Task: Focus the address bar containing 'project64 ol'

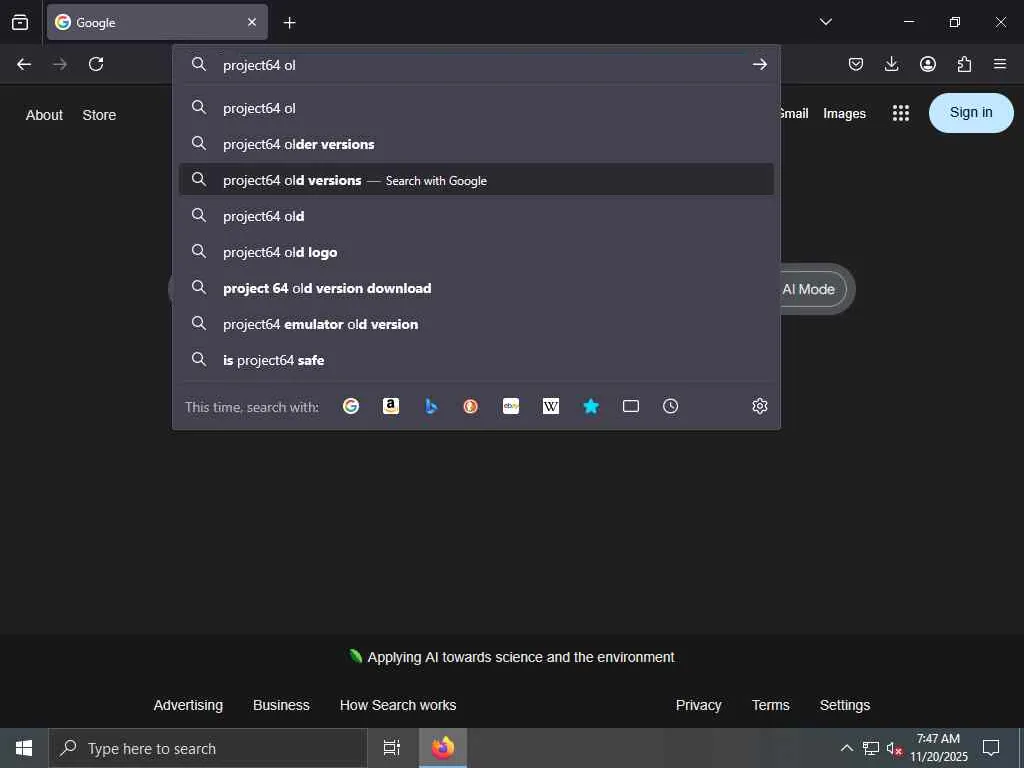Action: (477, 65)
